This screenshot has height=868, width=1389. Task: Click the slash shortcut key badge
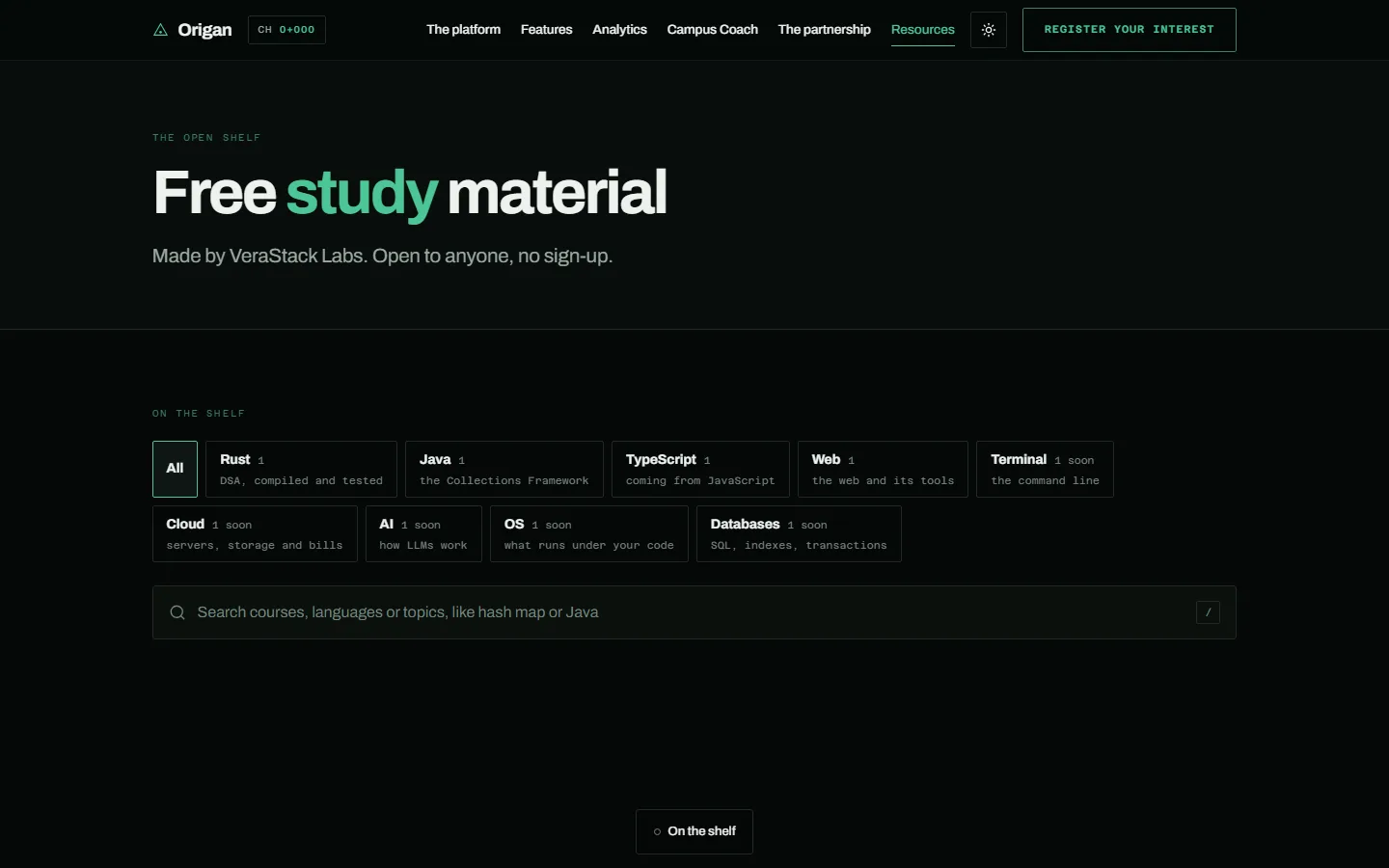pos(1208,612)
